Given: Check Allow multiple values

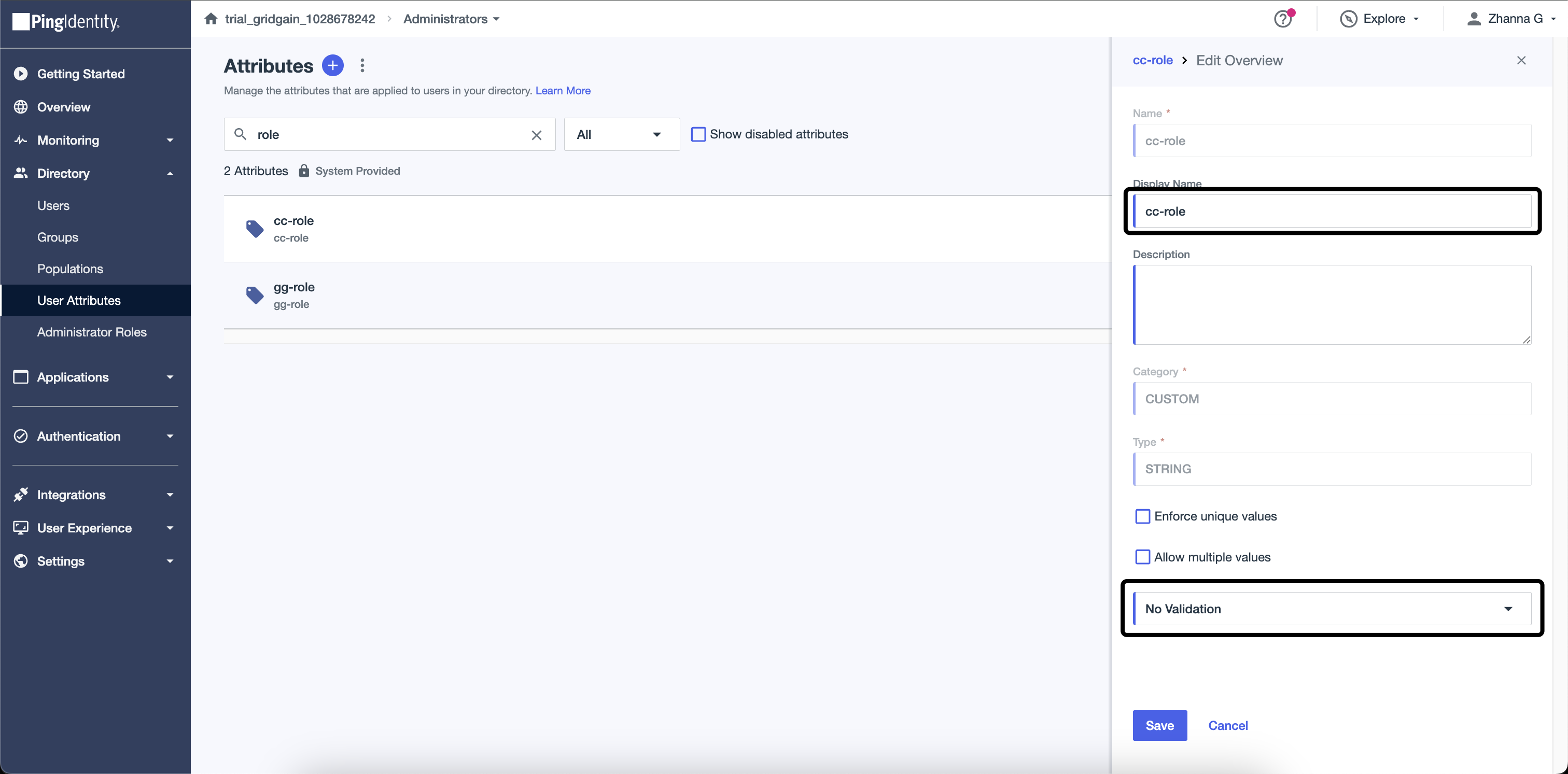Looking at the screenshot, I should (x=1142, y=557).
